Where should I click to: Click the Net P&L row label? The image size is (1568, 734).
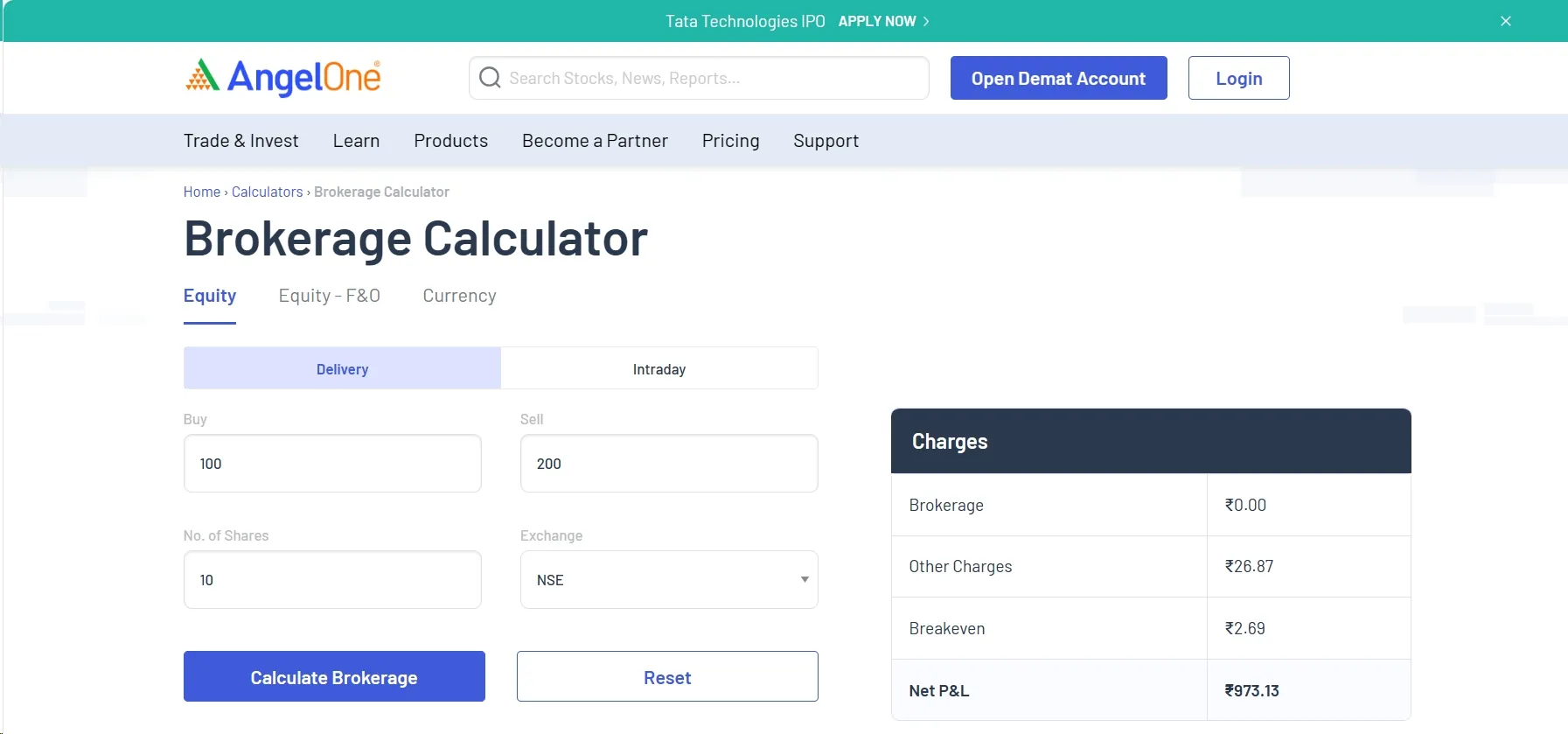pyautogui.click(x=939, y=690)
